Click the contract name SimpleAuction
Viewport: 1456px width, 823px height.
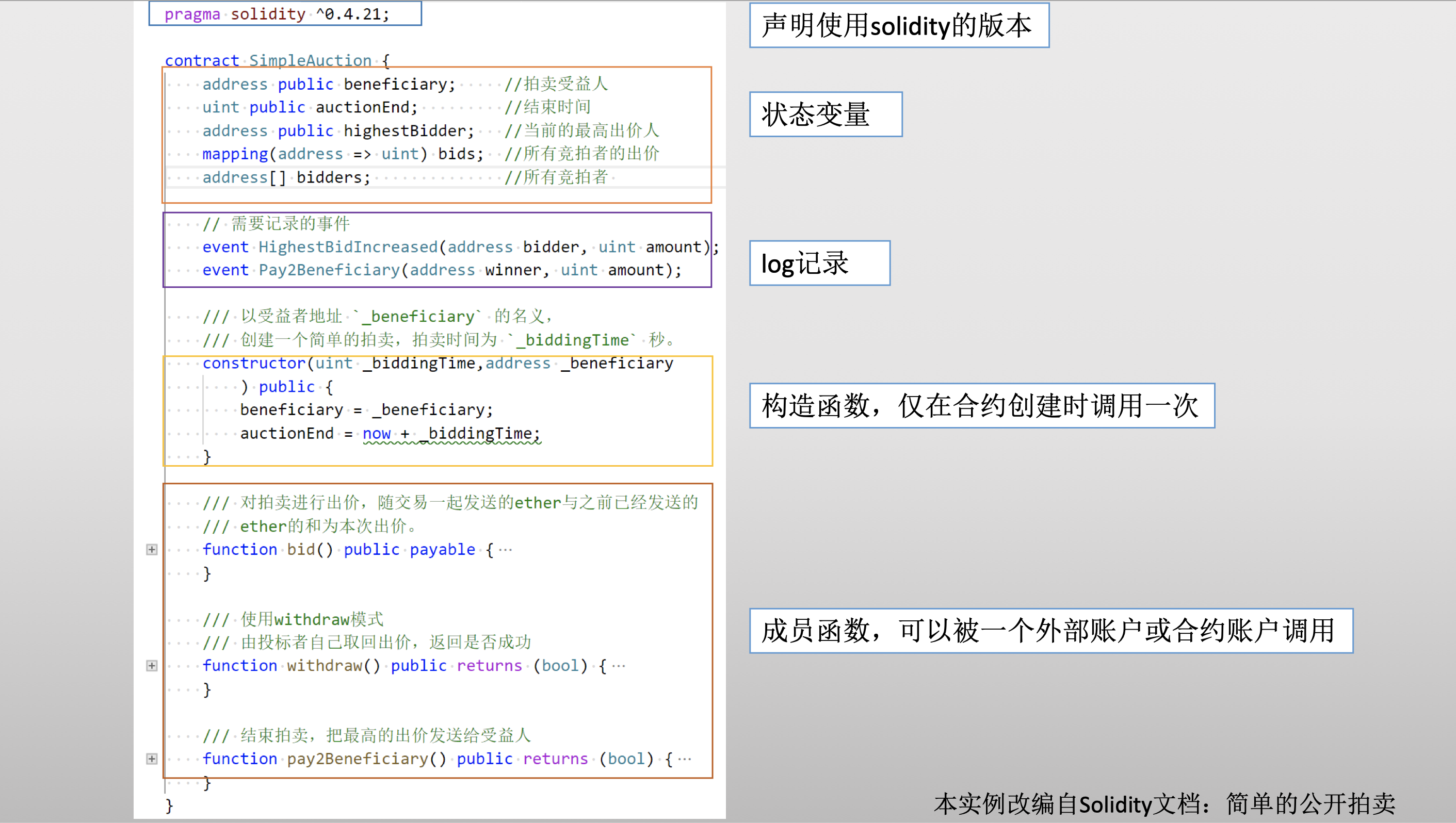tap(310, 60)
